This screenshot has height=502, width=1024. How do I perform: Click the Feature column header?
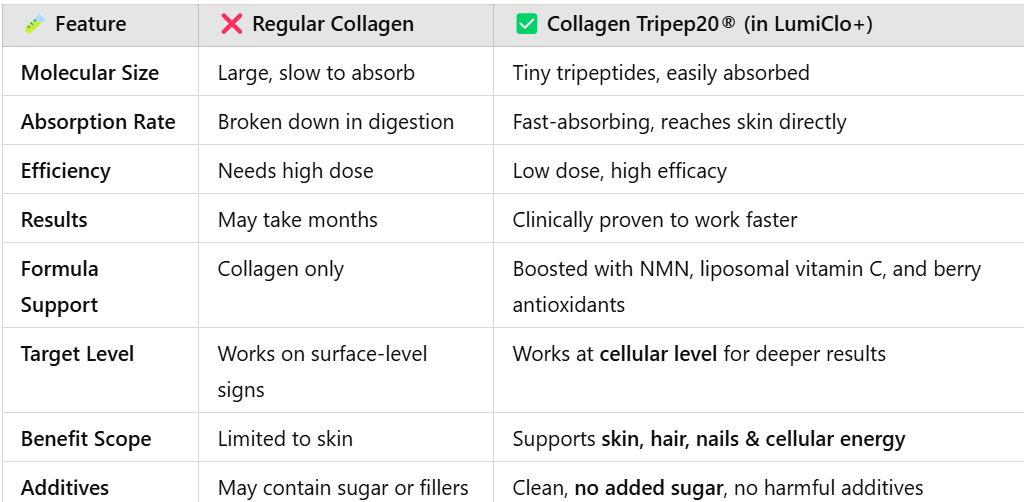pyautogui.click(x=91, y=24)
